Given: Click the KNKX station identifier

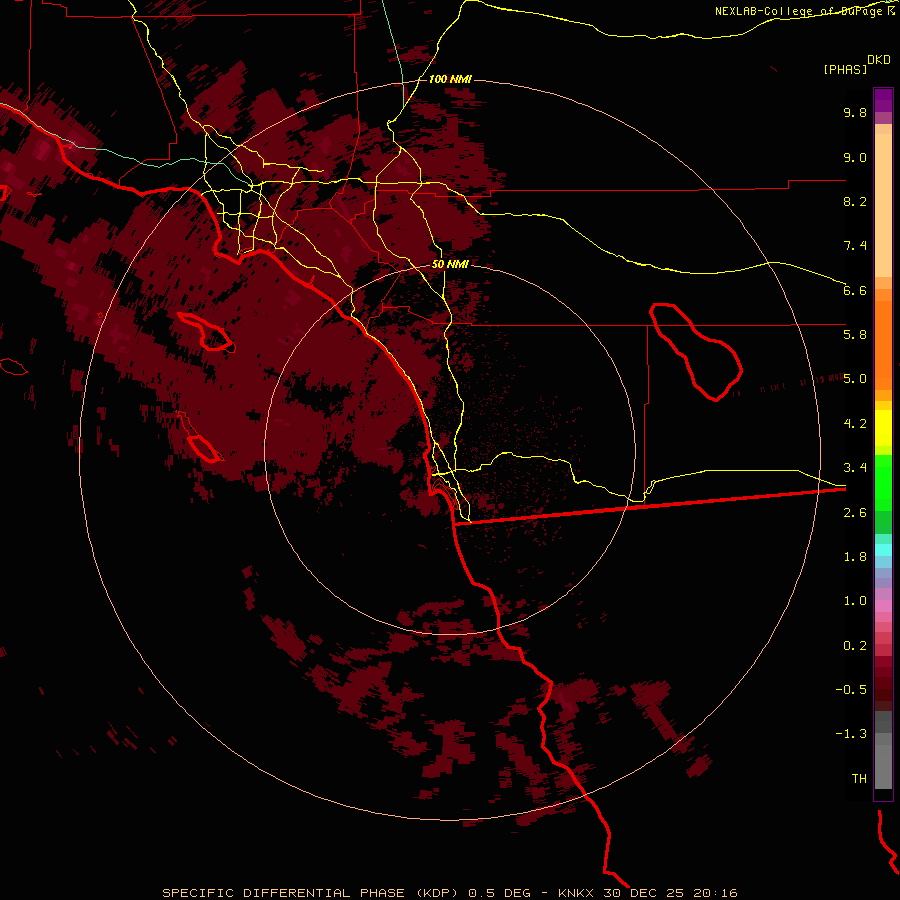Looking at the screenshot, I should point(577,893).
